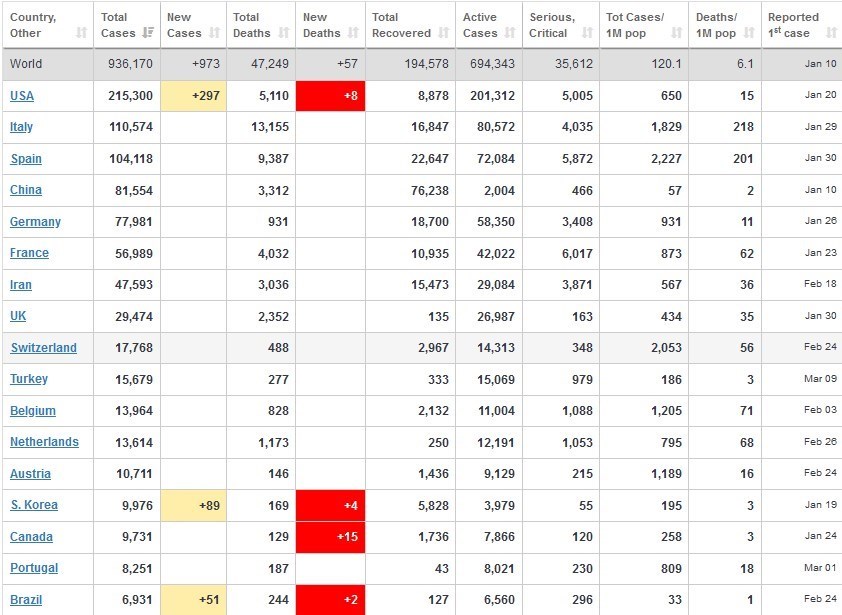Click sort arrows in New Cases header
842x615 pixels.
[x=214, y=33]
